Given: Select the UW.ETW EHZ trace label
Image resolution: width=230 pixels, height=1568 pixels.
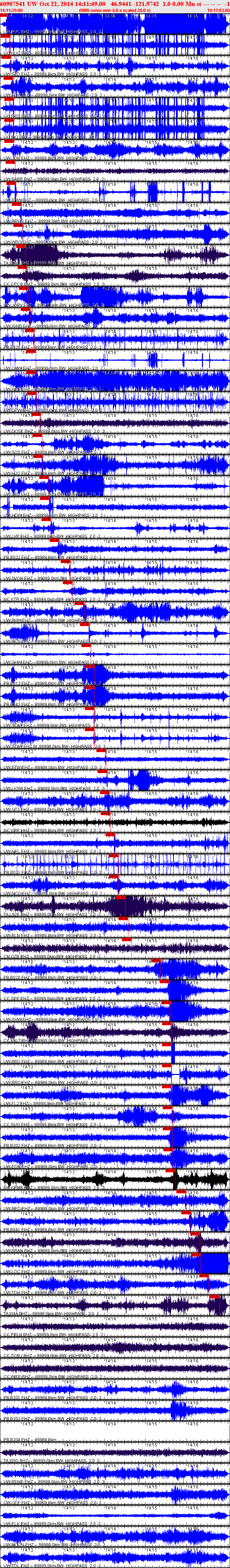Looking at the screenshot, I should [x=54, y=766].
